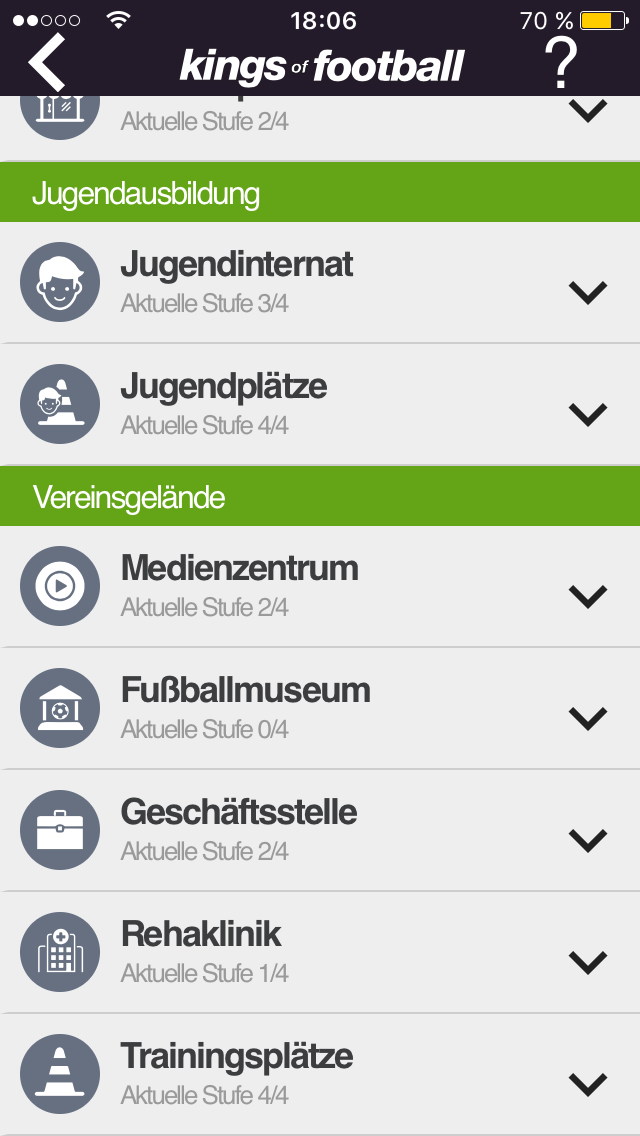Tap the Fußballmuseum building icon
Screen dimensions: 640x1136
(59, 708)
